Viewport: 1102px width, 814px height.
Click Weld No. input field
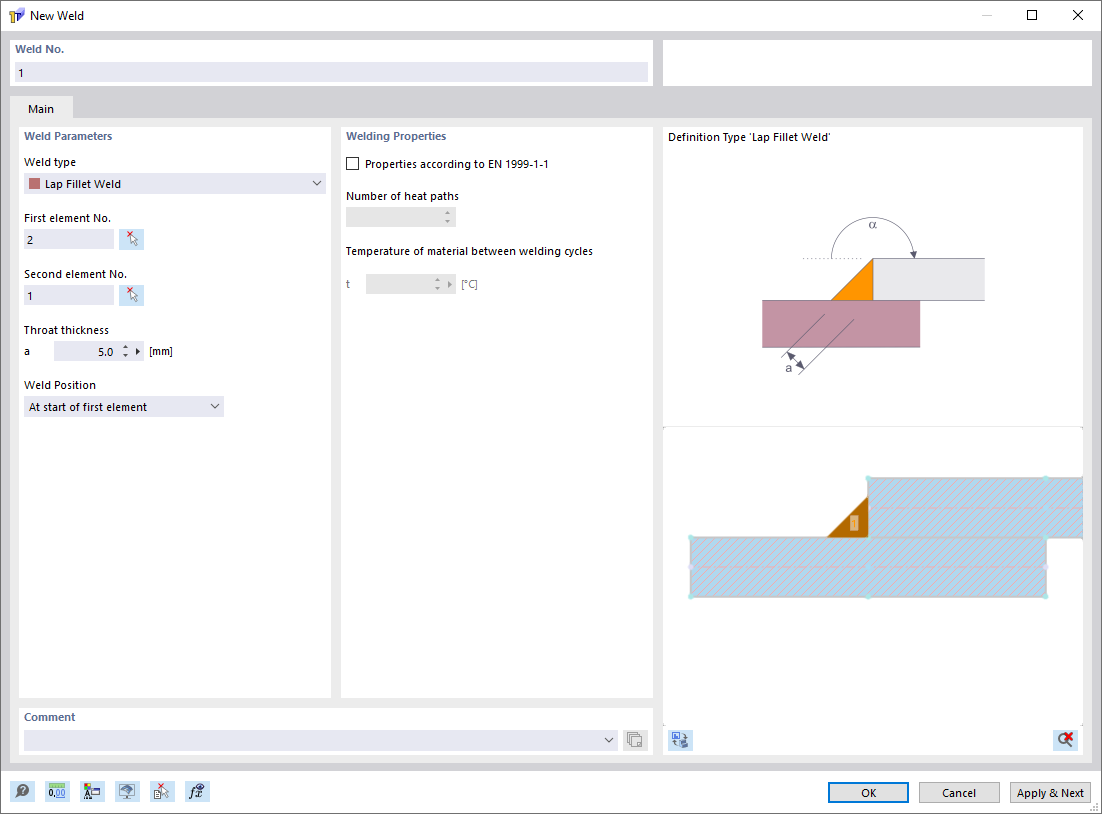tap(331, 72)
